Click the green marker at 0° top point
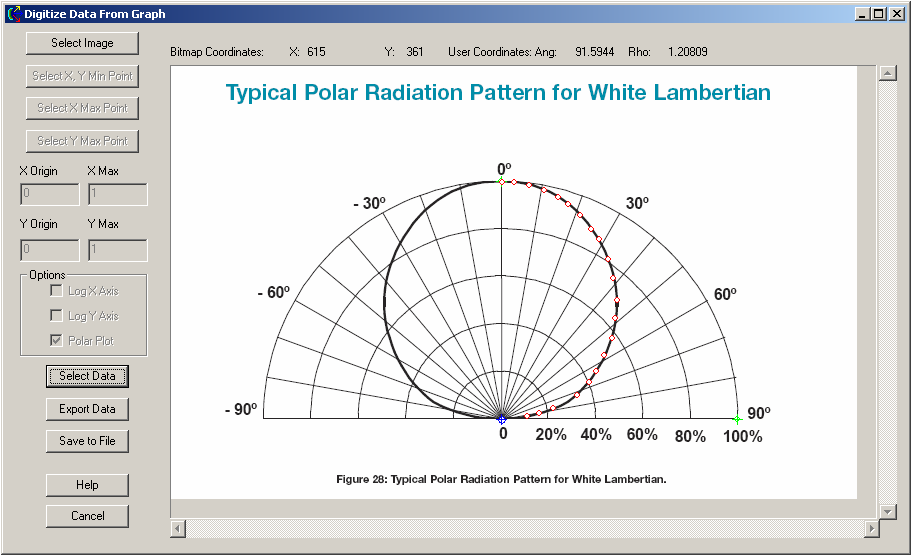The image size is (912, 556). (502, 181)
